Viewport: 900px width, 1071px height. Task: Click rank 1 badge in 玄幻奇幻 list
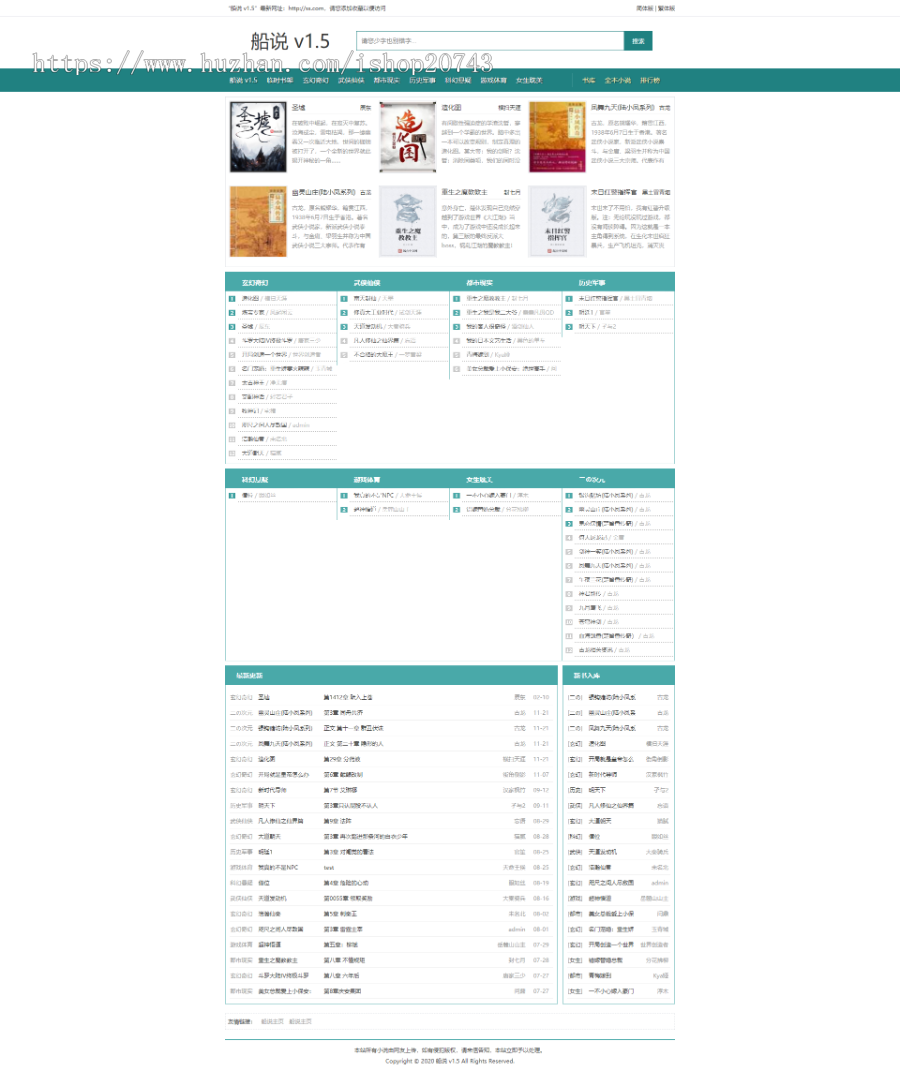(x=232, y=299)
